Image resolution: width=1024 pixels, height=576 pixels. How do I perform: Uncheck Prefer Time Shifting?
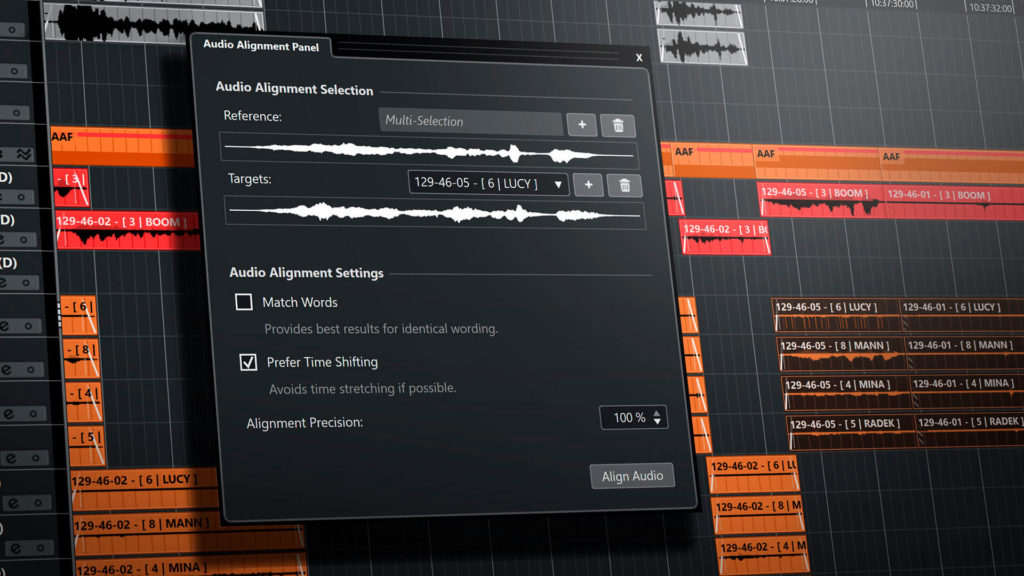click(x=248, y=362)
